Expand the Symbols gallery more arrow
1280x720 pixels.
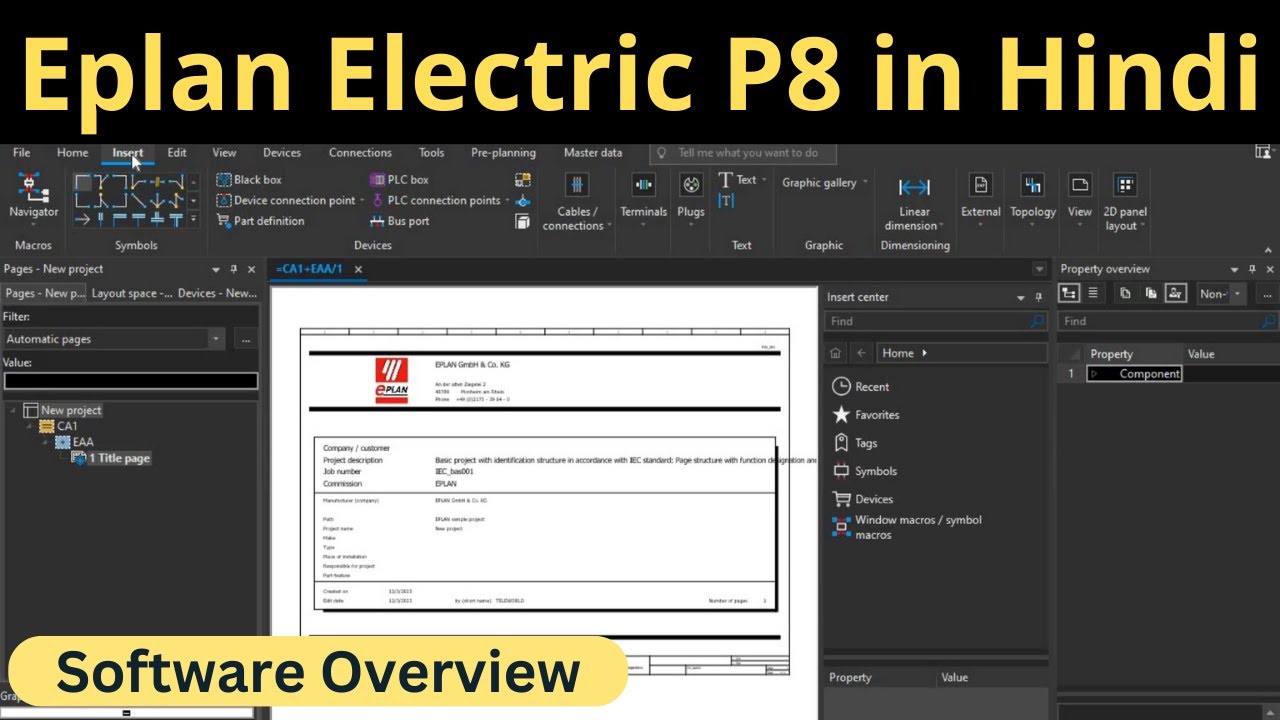click(193, 219)
